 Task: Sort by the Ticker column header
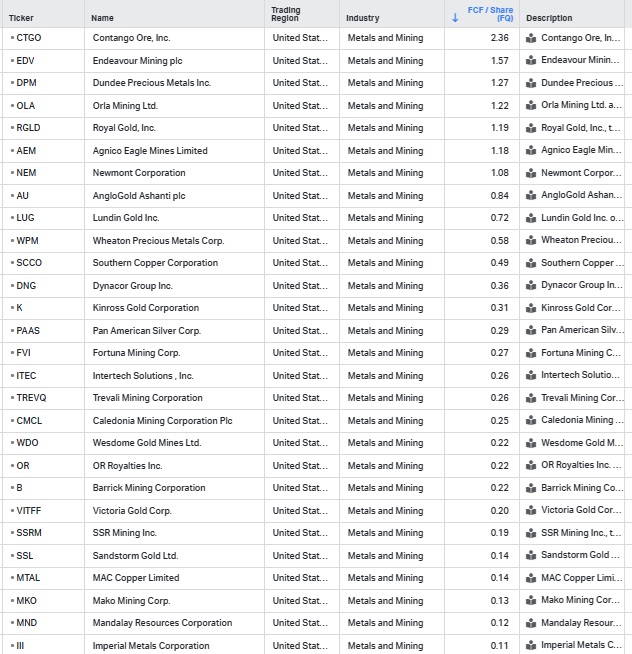(21, 18)
